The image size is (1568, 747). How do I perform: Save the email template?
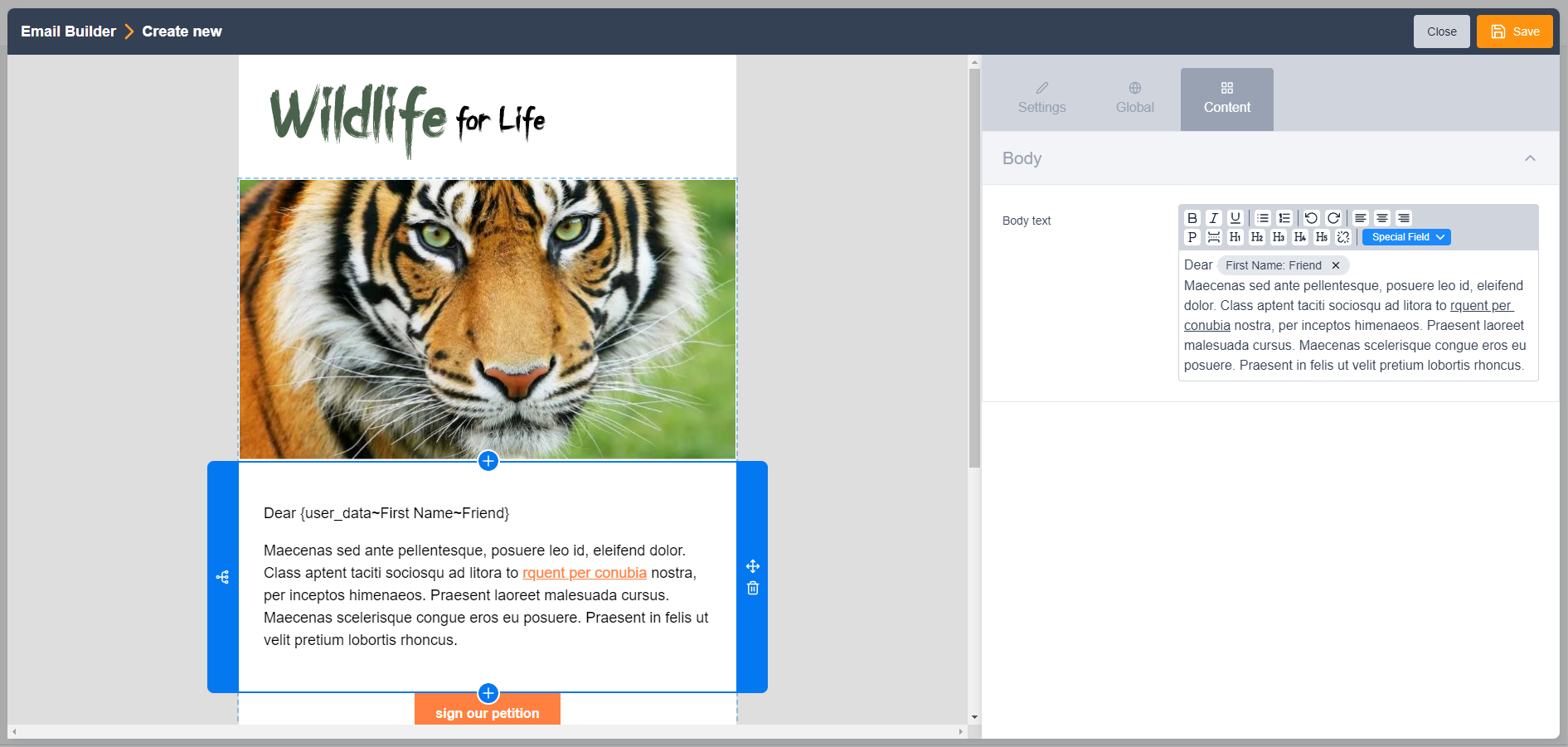1514,32
